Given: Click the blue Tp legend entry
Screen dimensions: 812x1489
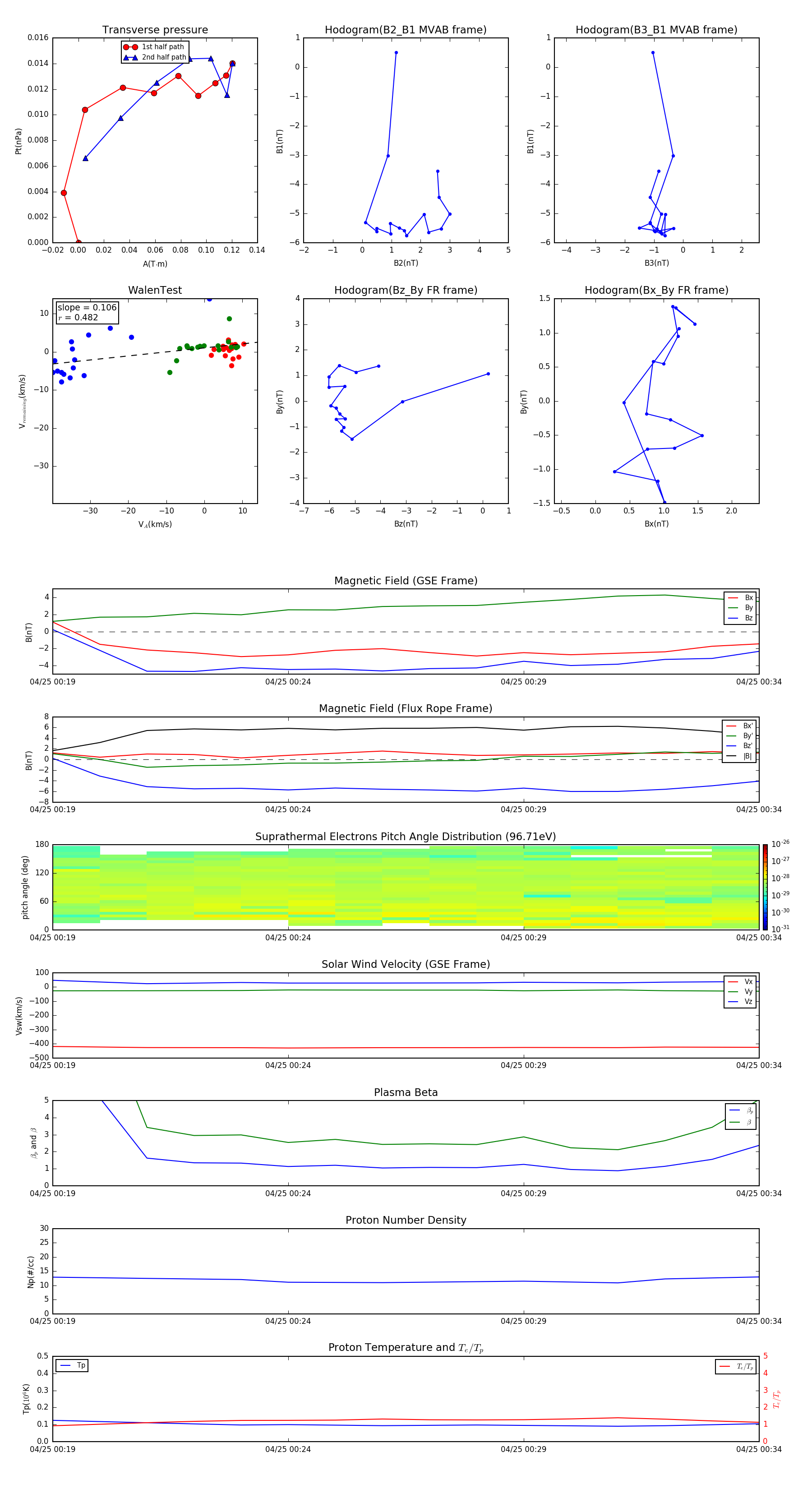Looking at the screenshot, I should pos(72,1365).
